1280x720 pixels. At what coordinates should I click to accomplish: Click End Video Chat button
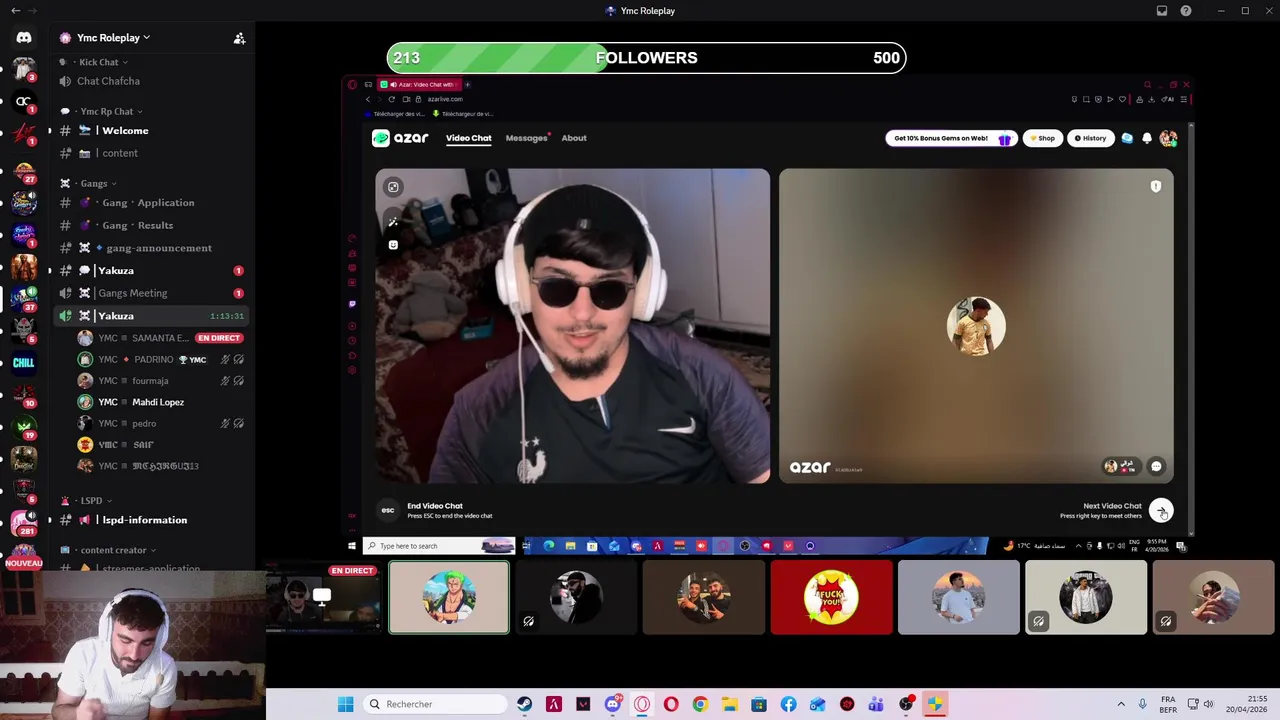[x=437, y=510]
